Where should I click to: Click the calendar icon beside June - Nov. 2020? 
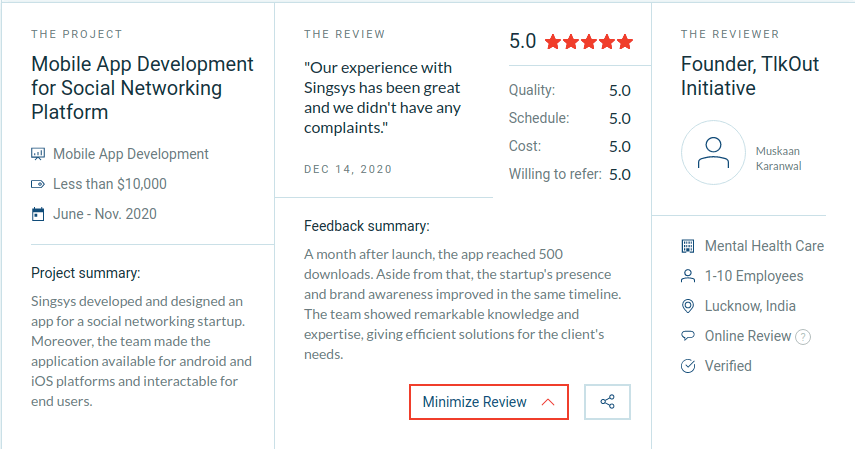pyautogui.click(x=38, y=214)
